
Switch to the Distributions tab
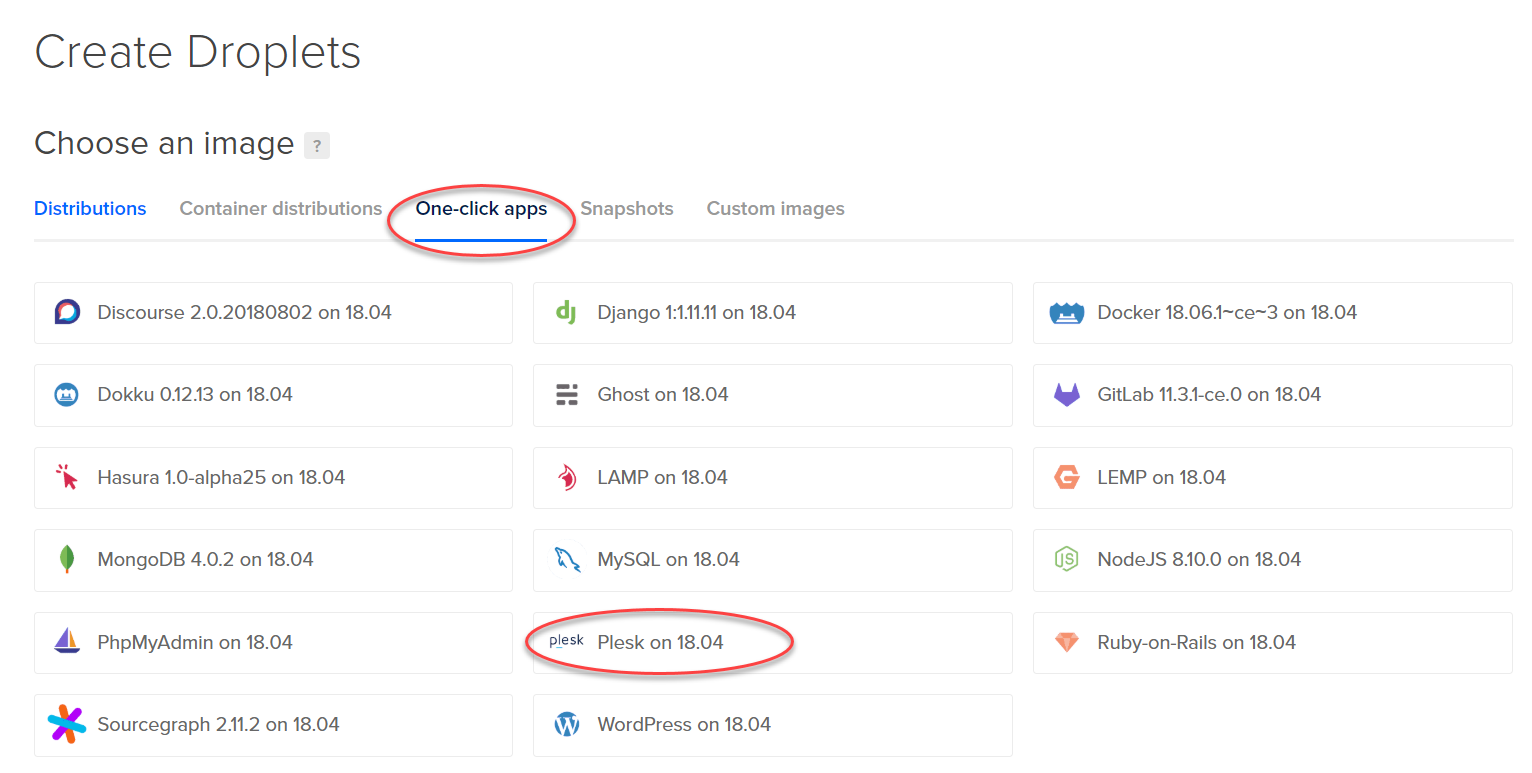coord(90,209)
